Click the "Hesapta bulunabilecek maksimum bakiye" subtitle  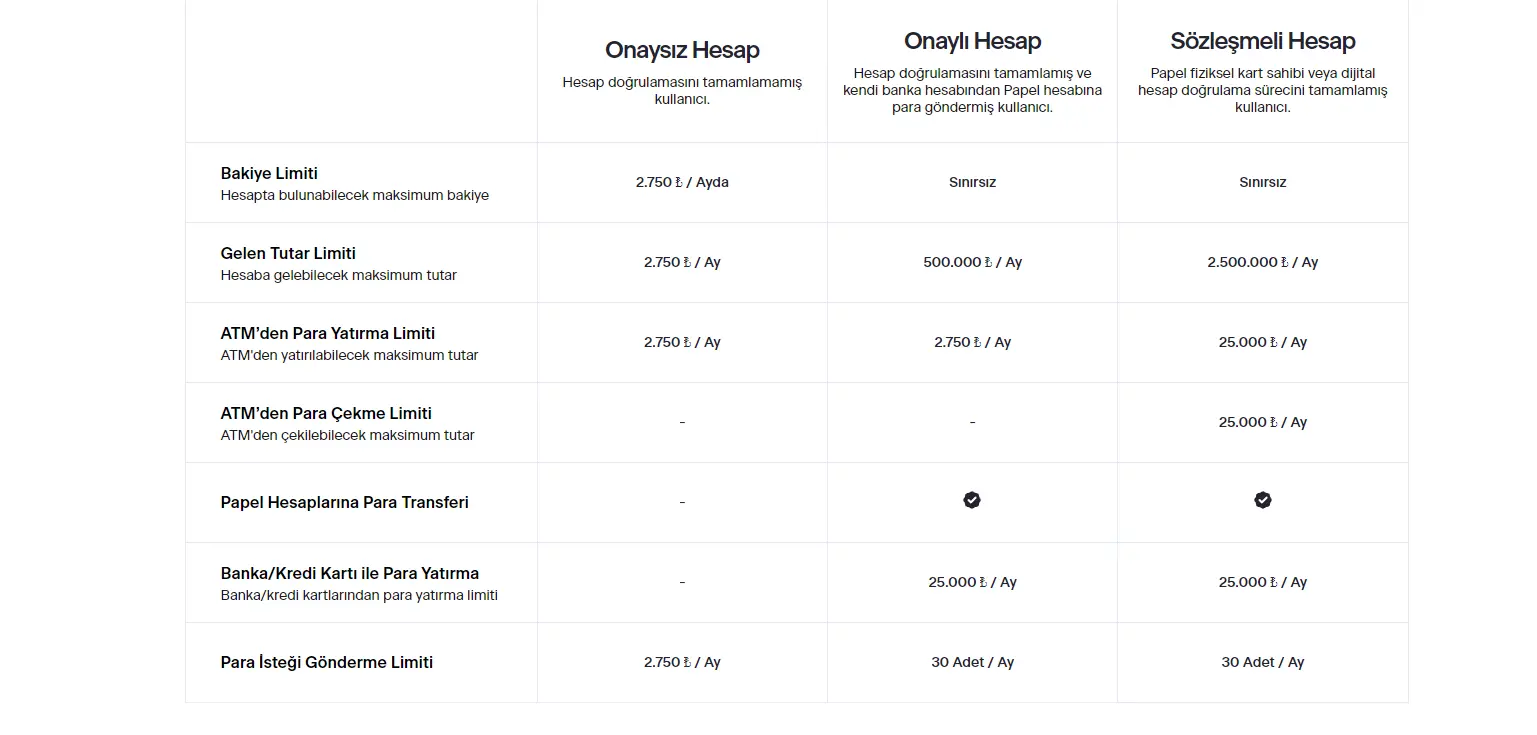click(355, 195)
